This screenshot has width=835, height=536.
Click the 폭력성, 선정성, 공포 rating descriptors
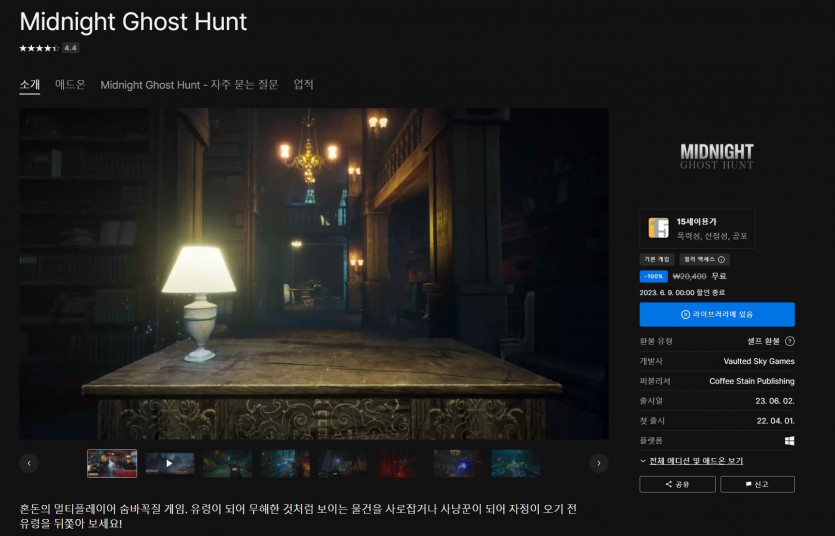tap(713, 236)
